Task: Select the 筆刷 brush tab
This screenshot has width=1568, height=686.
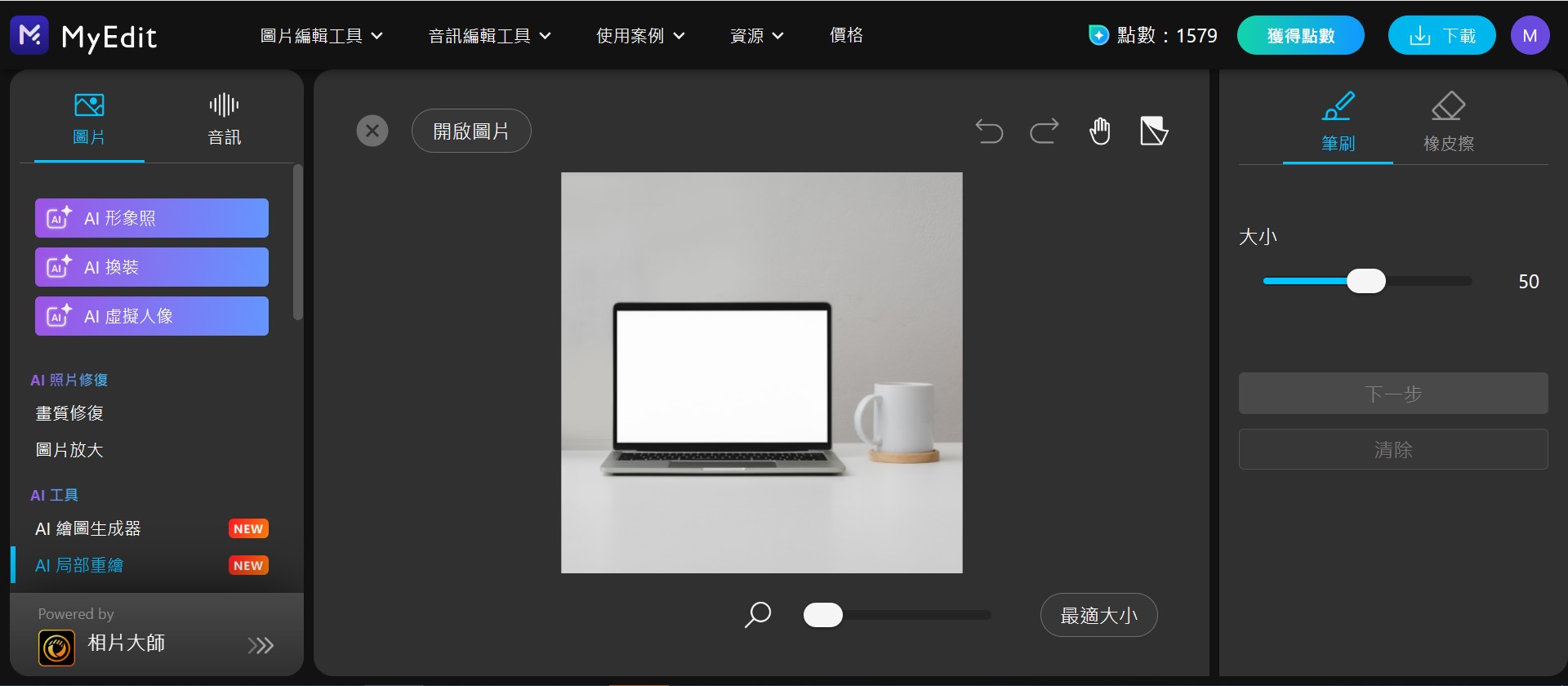Action: coord(1338,123)
